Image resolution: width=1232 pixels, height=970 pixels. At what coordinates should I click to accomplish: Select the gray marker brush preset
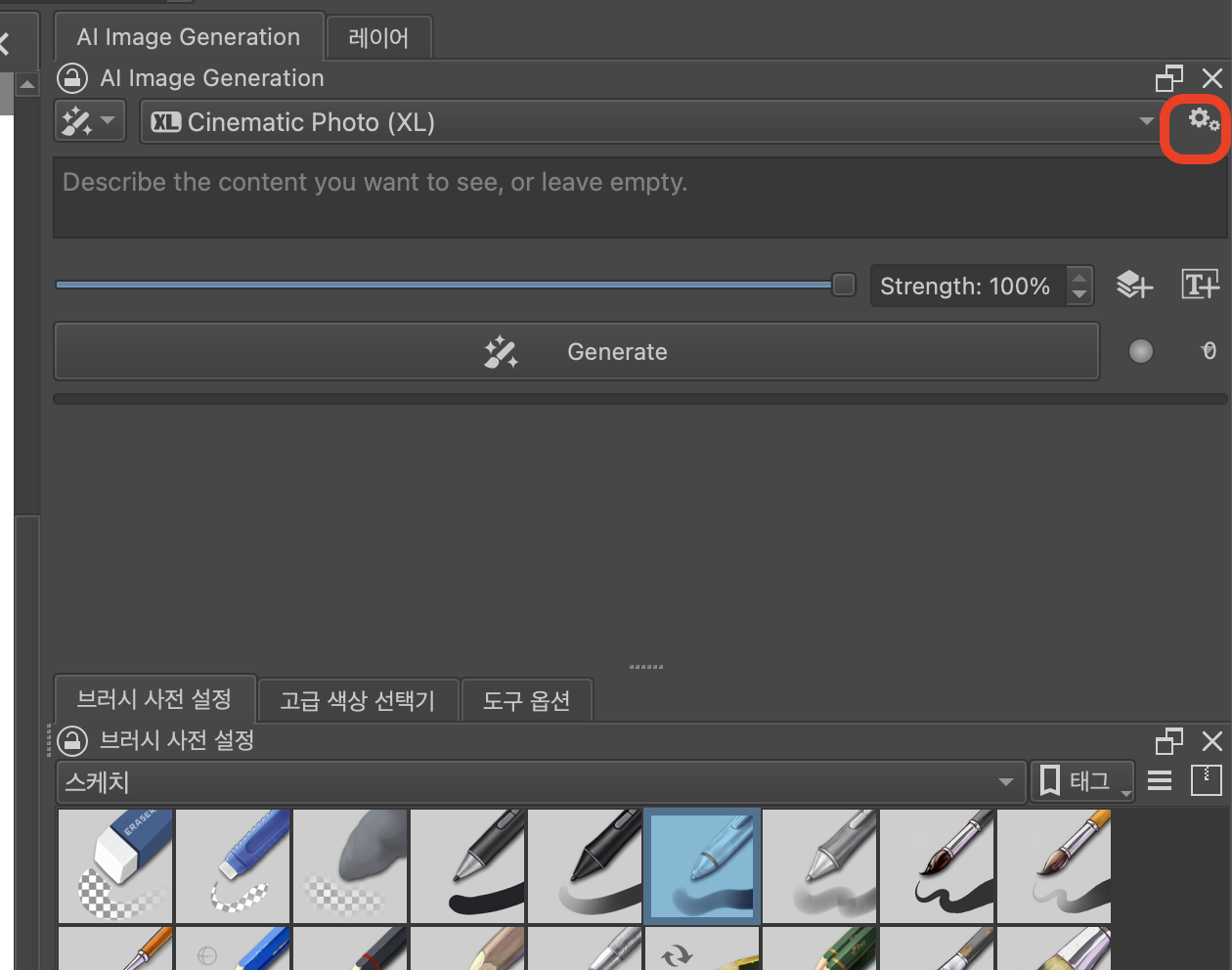coord(819,865)
